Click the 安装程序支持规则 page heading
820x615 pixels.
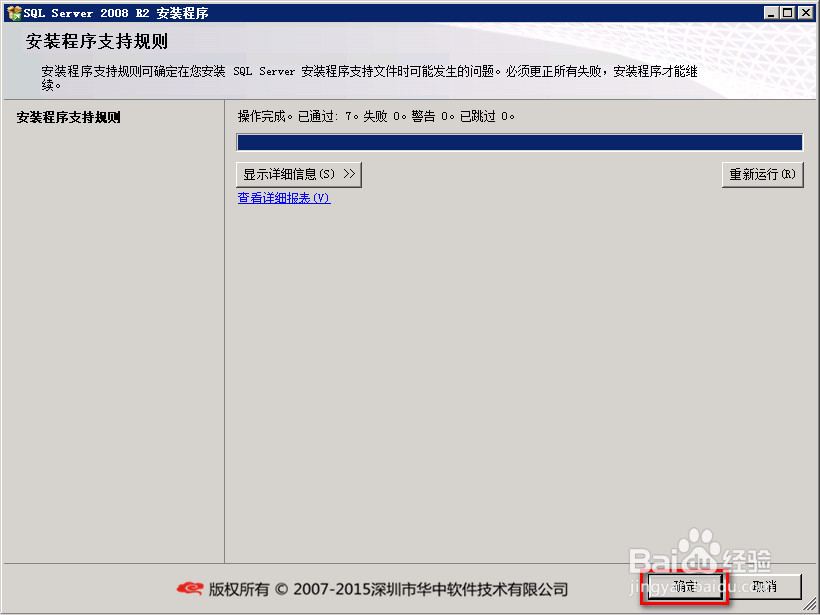[x=97, y=41]
